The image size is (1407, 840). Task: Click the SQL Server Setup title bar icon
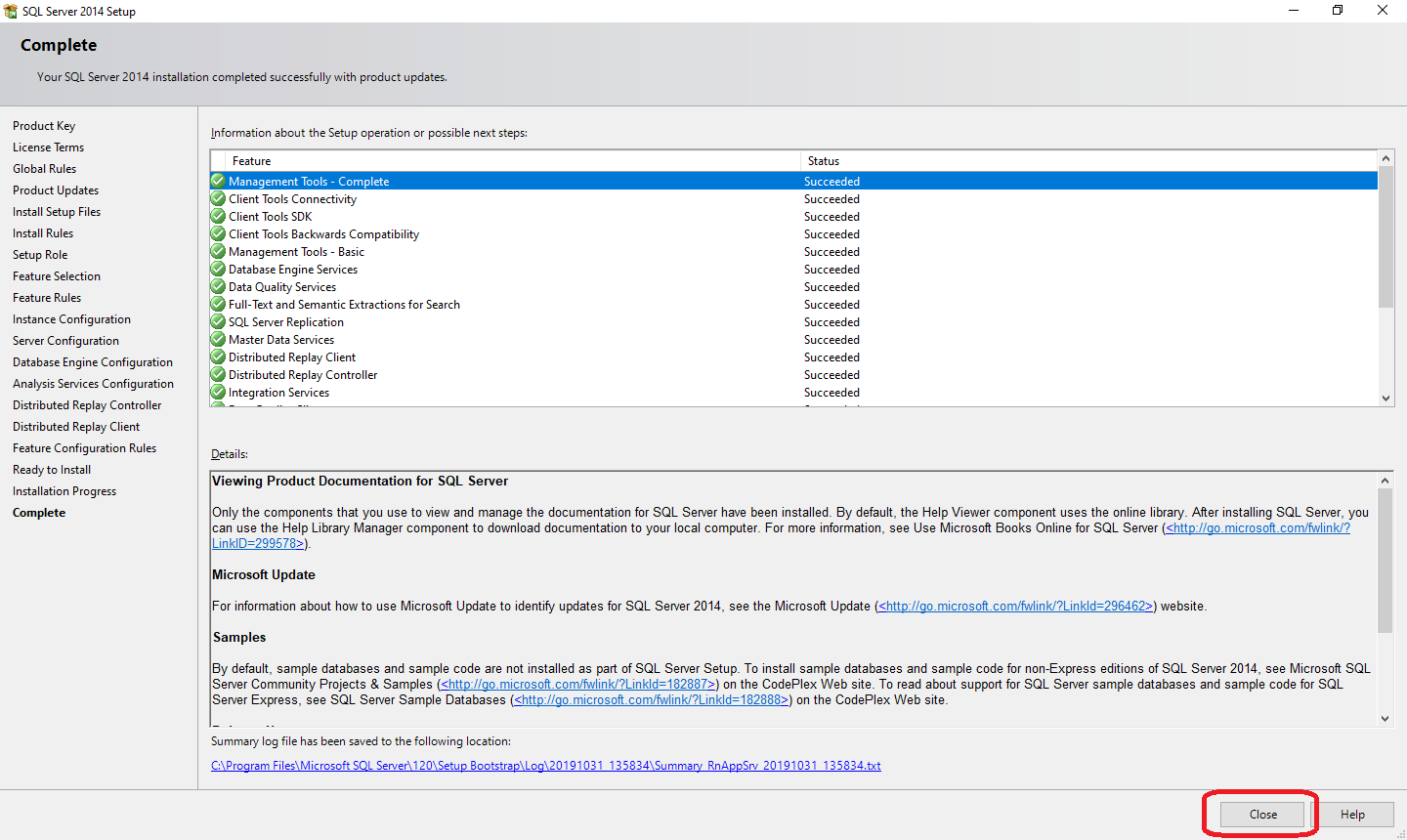(11, 11)
